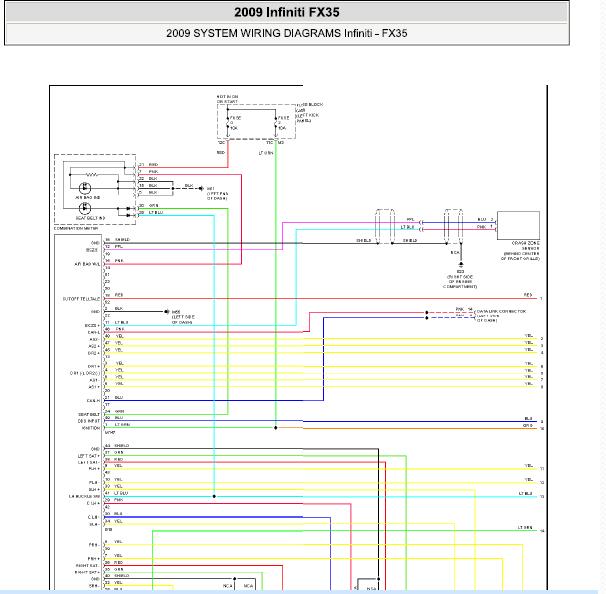Viewport: 606px width, 594px height.
Task: Click the left 10A fuse symbol in fuse block
Action: coord(228,123)
